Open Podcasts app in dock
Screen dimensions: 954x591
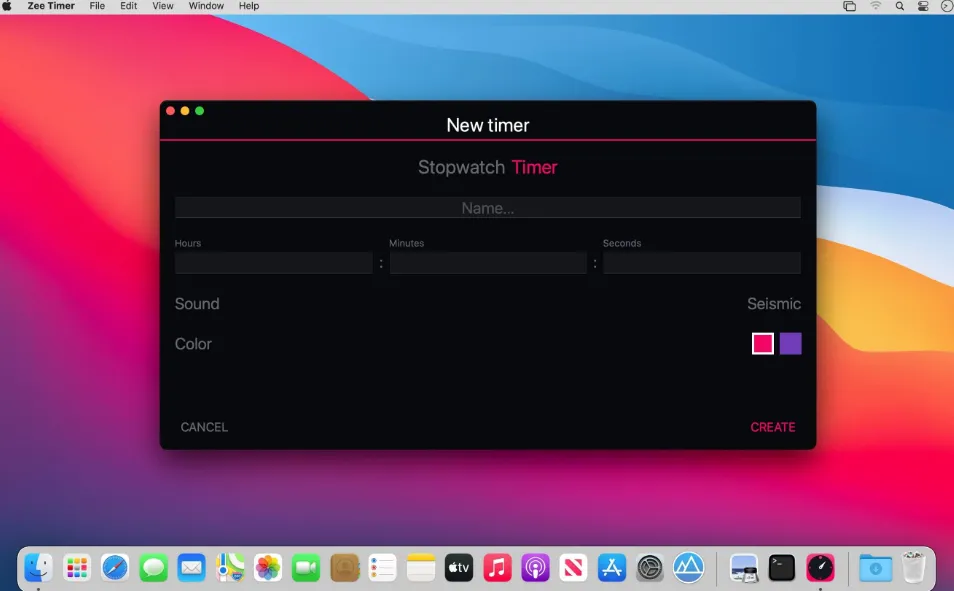pyautogui.click(x=535, y=567)
